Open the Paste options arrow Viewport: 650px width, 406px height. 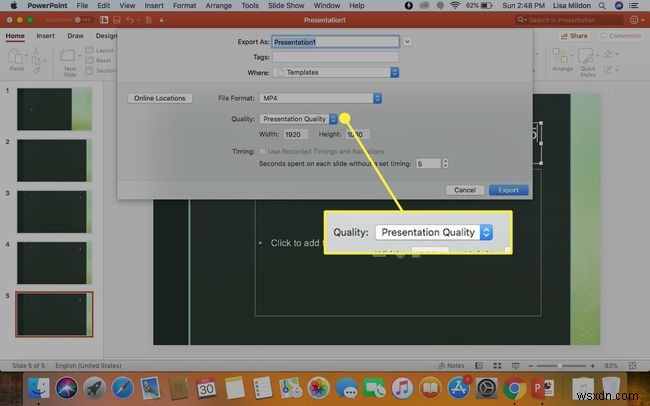pyautogui.click(x=26, y=55)
